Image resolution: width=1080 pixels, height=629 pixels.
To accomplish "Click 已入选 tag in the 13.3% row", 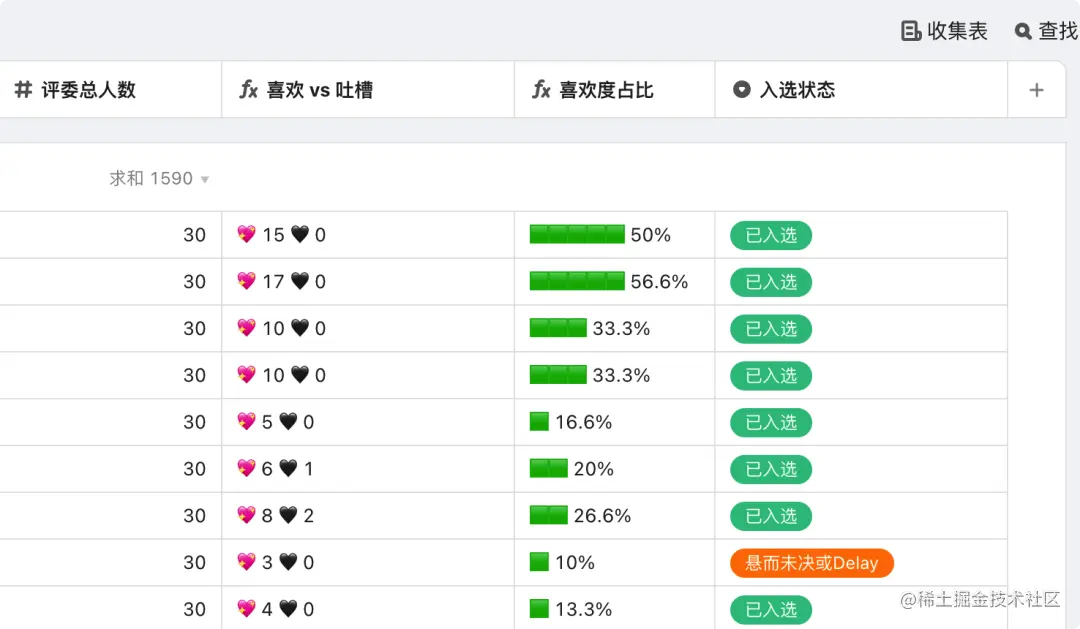I will tap(771, 609).
